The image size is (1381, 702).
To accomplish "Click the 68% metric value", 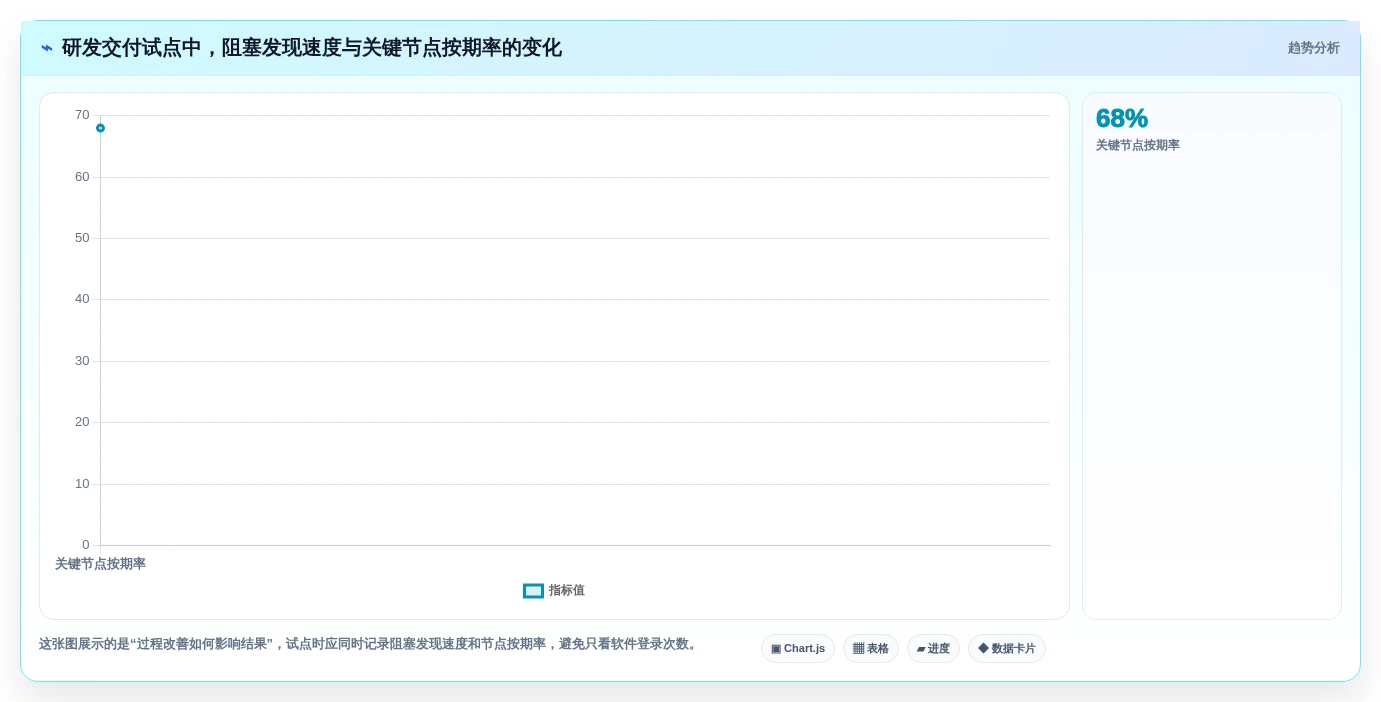I will 1121,119.
